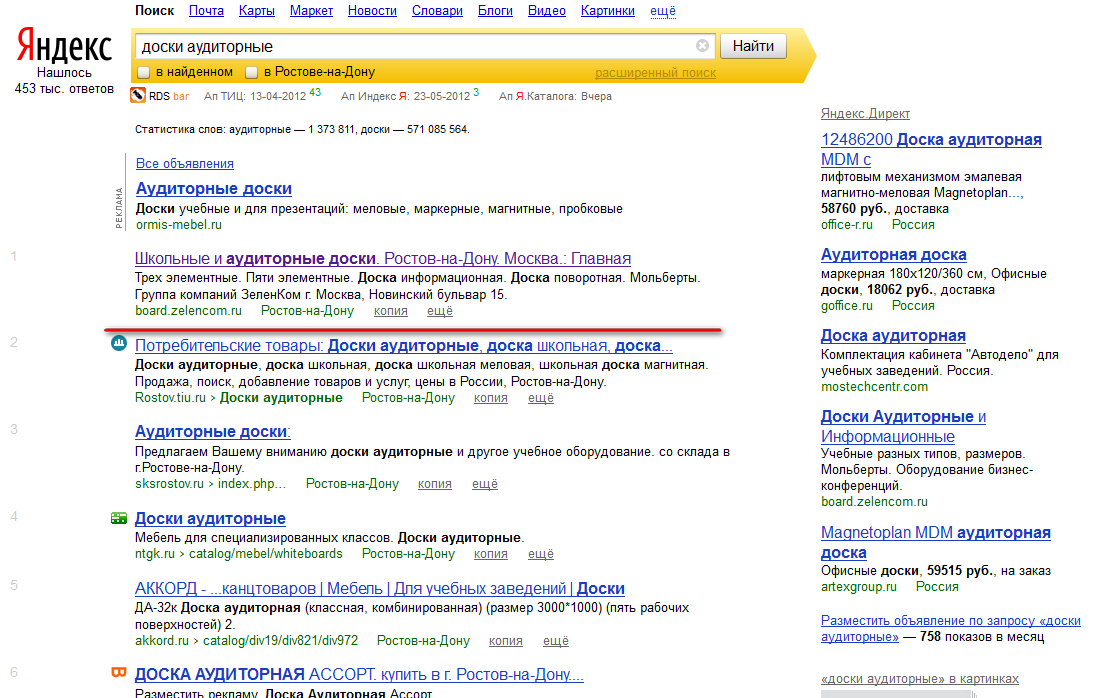Click "catalog/div19/div821/div972" path of akkord.ru
Screen dimensions: 1107x698
[x=280, y=641]
